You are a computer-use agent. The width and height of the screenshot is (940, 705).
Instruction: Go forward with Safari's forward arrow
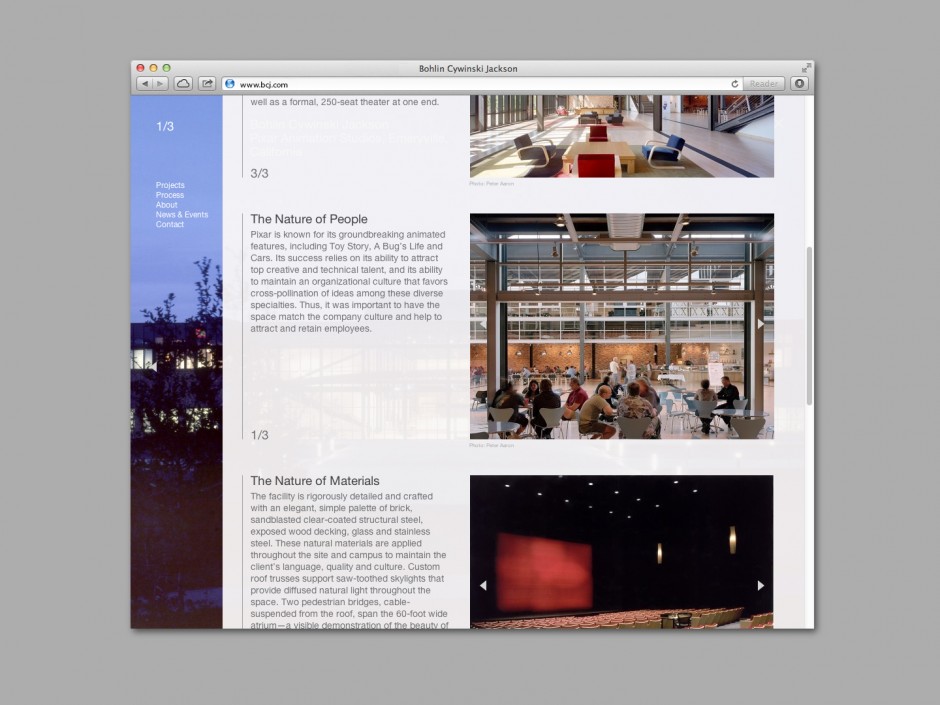160,84
